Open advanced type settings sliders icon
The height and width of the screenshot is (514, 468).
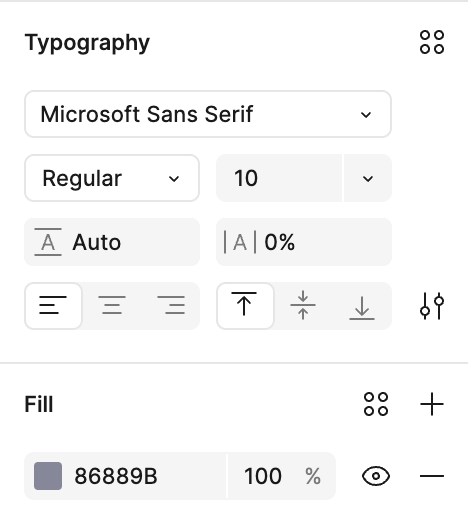click(x=432, y=306)
